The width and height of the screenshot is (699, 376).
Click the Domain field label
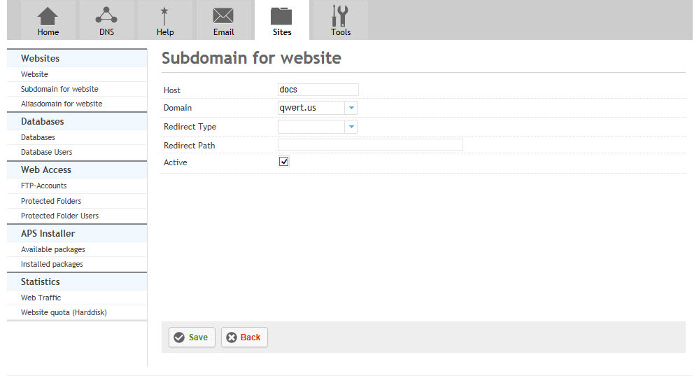177,108
